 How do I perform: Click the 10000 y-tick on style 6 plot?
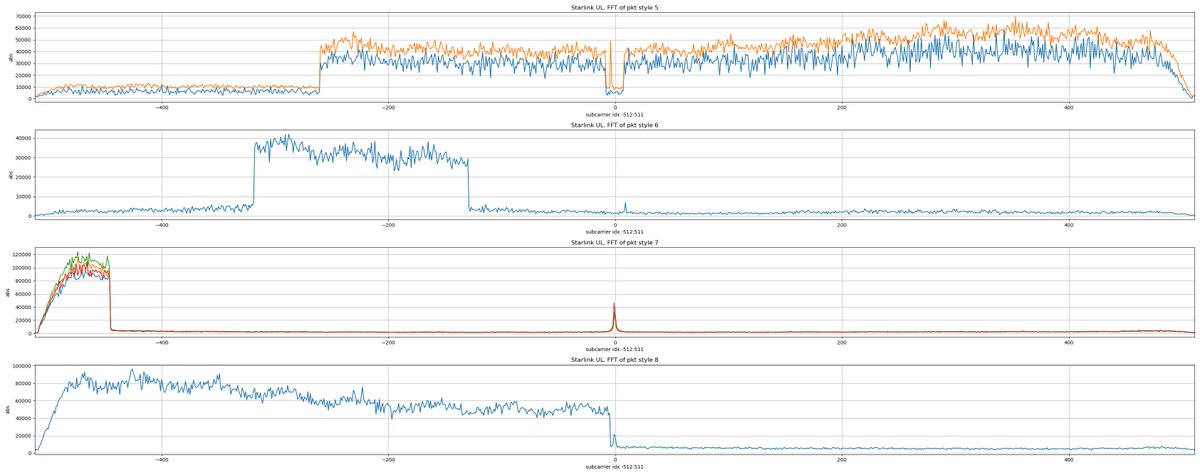22,196
